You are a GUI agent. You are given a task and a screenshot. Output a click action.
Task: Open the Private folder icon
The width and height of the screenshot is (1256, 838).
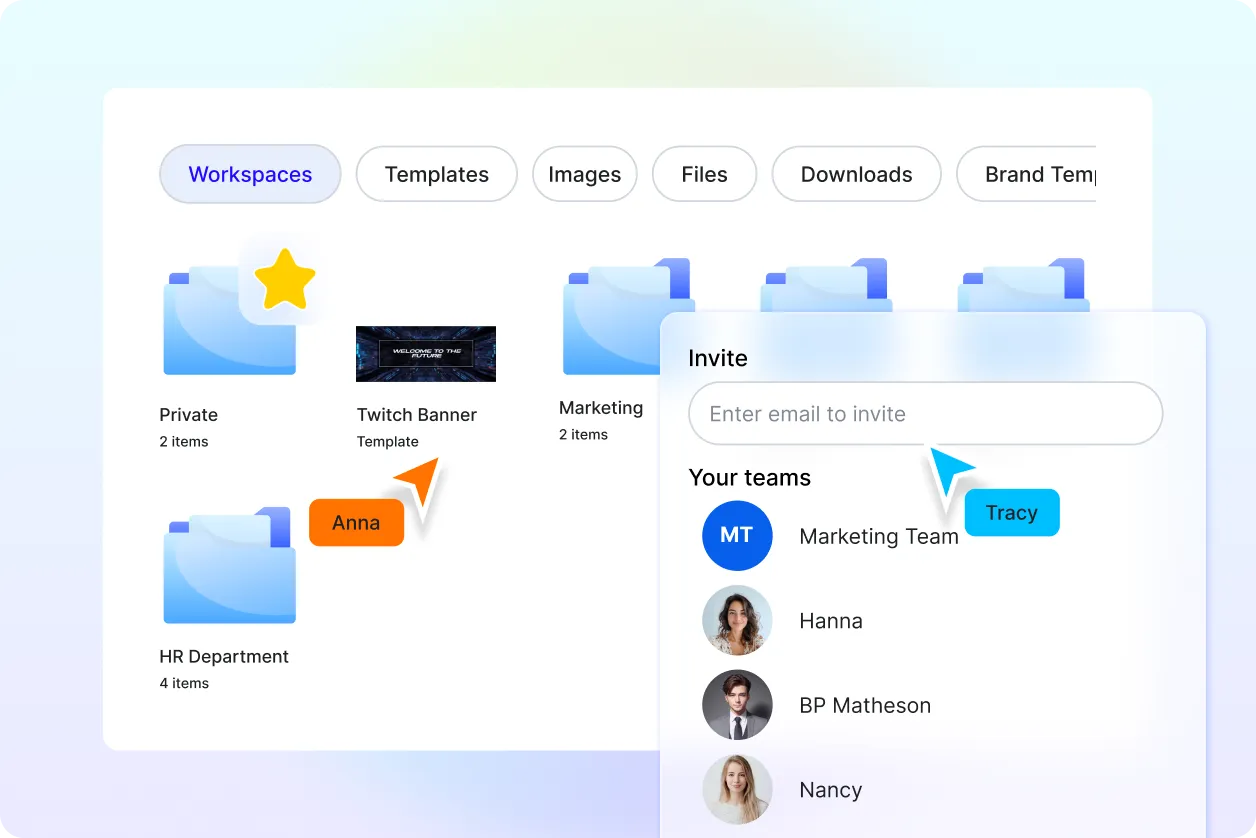pos(229,320)
